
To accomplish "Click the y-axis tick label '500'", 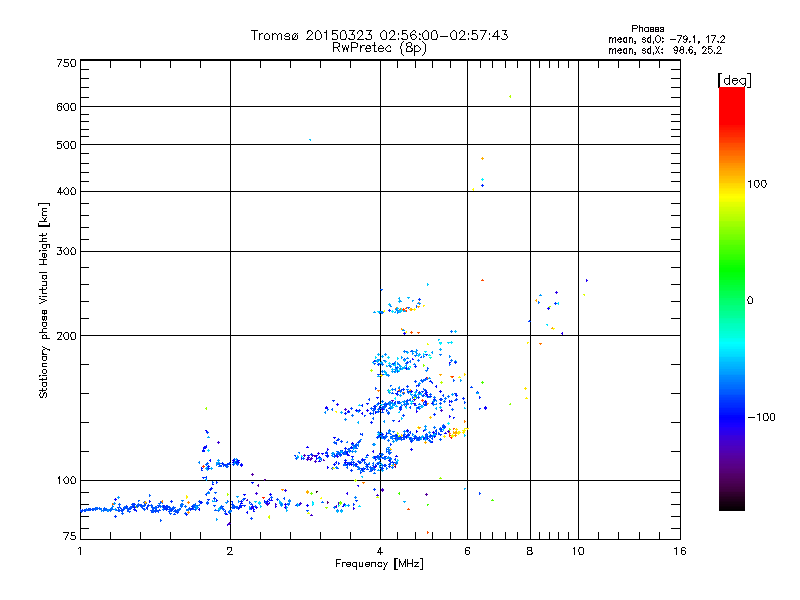I will click(x=66, y=145).
